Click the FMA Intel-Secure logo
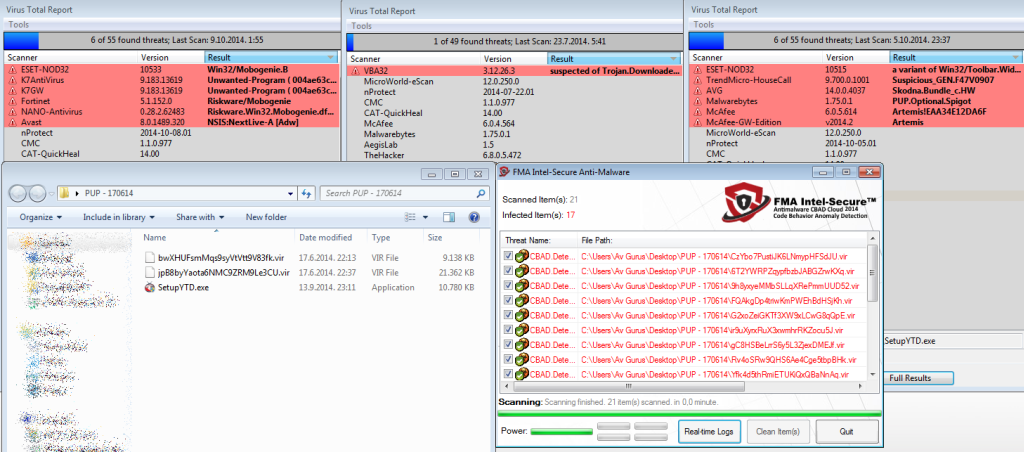 tap(798, 201)
